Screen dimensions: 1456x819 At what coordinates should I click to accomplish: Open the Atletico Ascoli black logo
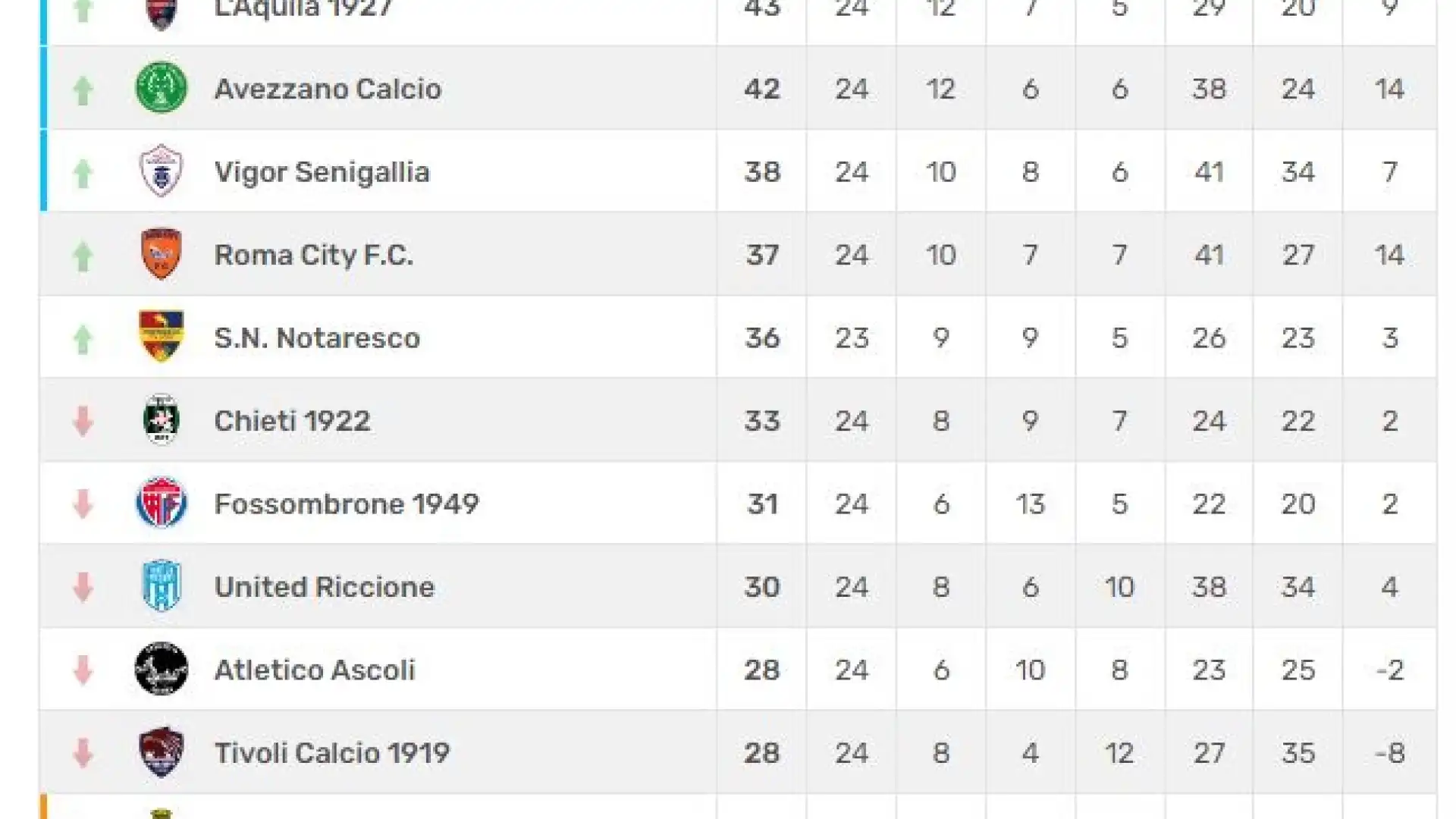click(161, 669)
